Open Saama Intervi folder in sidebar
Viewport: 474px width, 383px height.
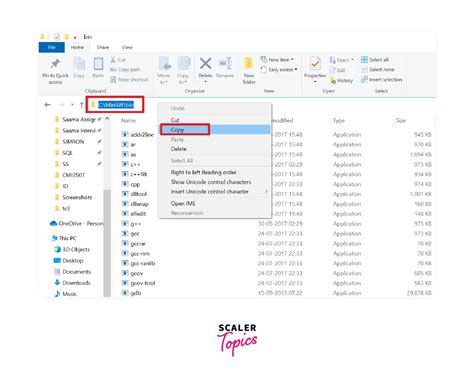(79, 130)
